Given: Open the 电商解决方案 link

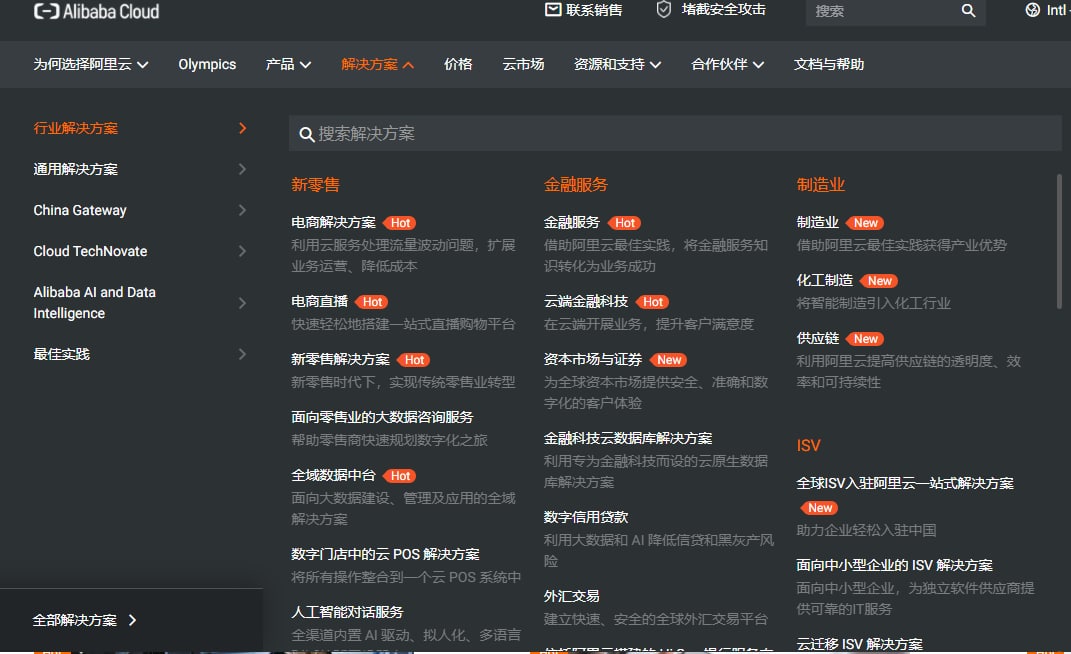Looking at the screenshot, I should [x=333, y=222].
